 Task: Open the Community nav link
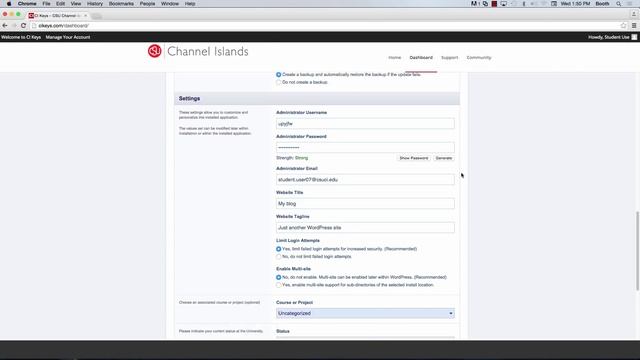point(479,58)
